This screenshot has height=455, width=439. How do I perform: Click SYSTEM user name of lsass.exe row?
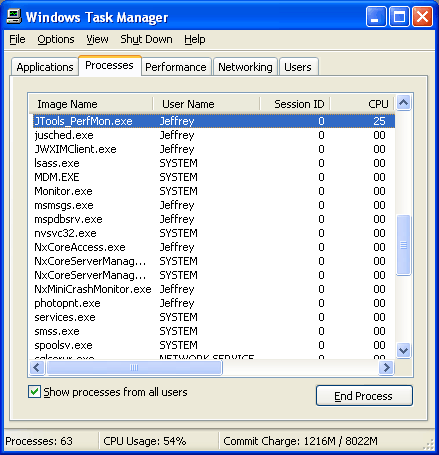[178, 163]
